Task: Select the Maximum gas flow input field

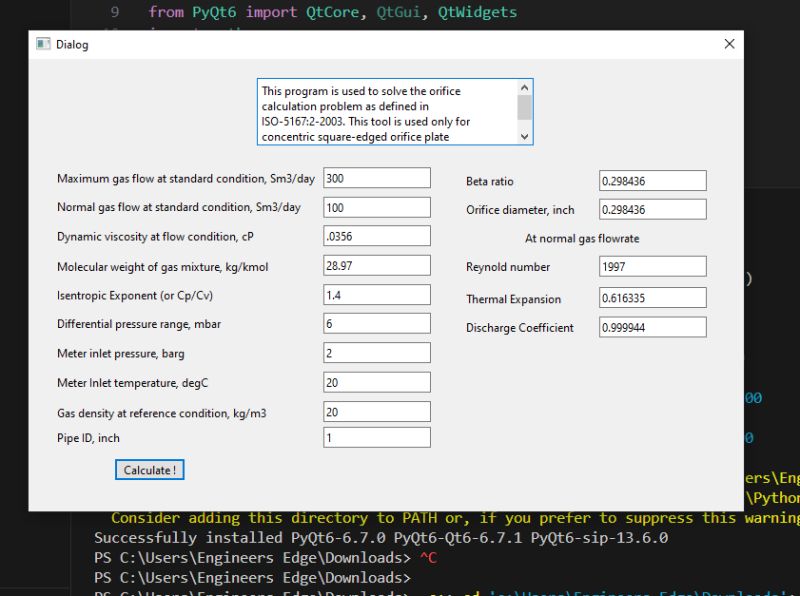Action: [x=376, y=177]
